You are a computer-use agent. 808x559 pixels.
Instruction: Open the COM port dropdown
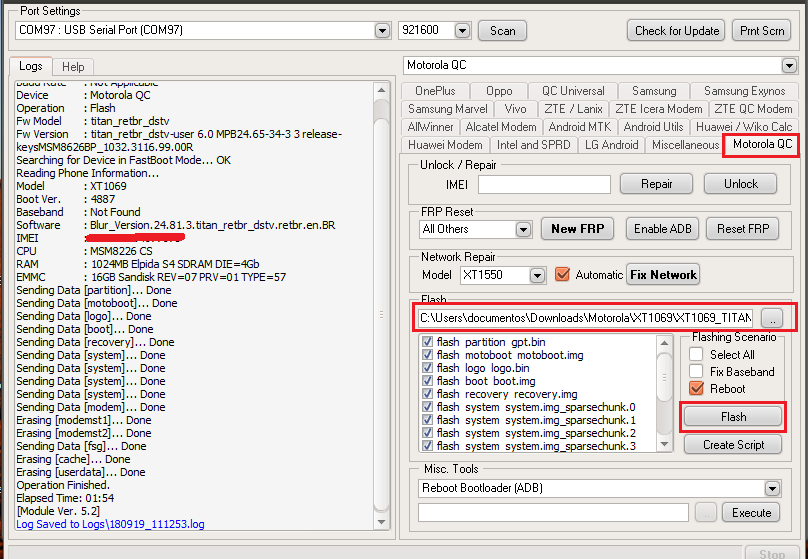point(382,30)
